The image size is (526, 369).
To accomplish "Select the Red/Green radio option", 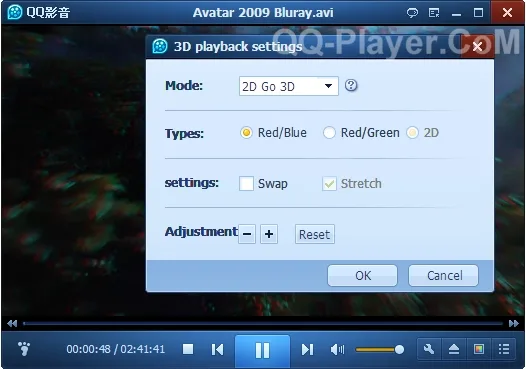I will coord(329,133).
